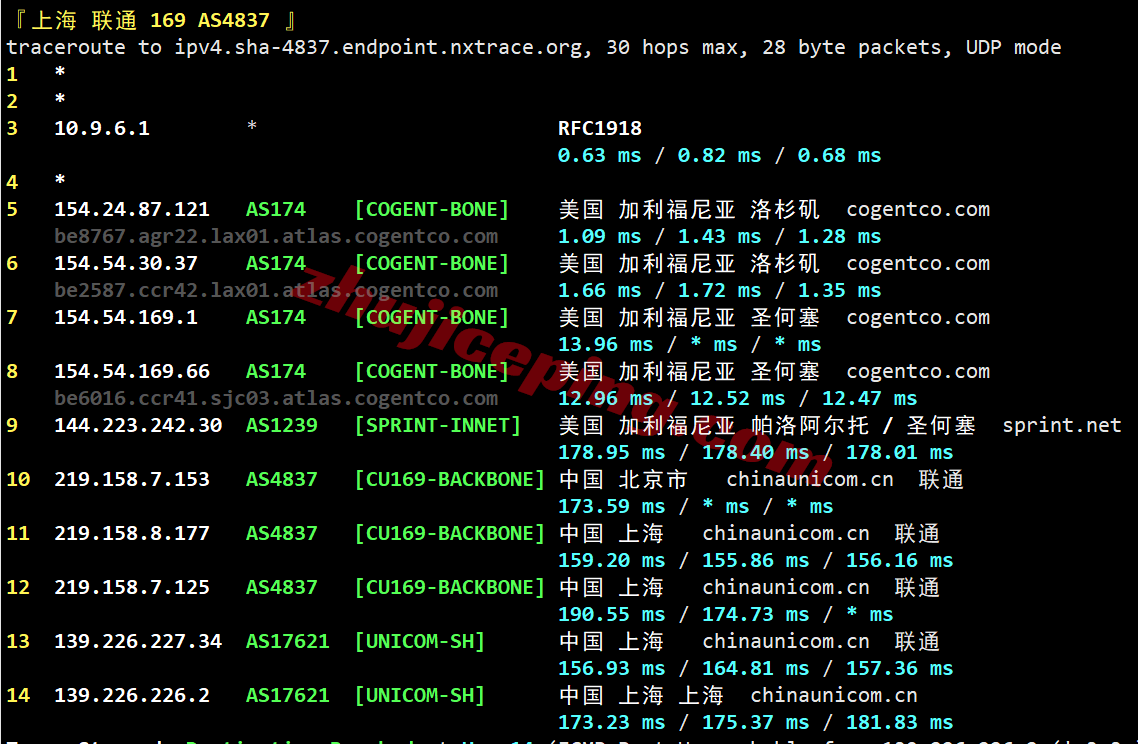Click hostname be8767.agr22.lax01.atlas.cogentco.com
Image resolution: width=1138 pixels, height=744 pixels.
[276, 237]
